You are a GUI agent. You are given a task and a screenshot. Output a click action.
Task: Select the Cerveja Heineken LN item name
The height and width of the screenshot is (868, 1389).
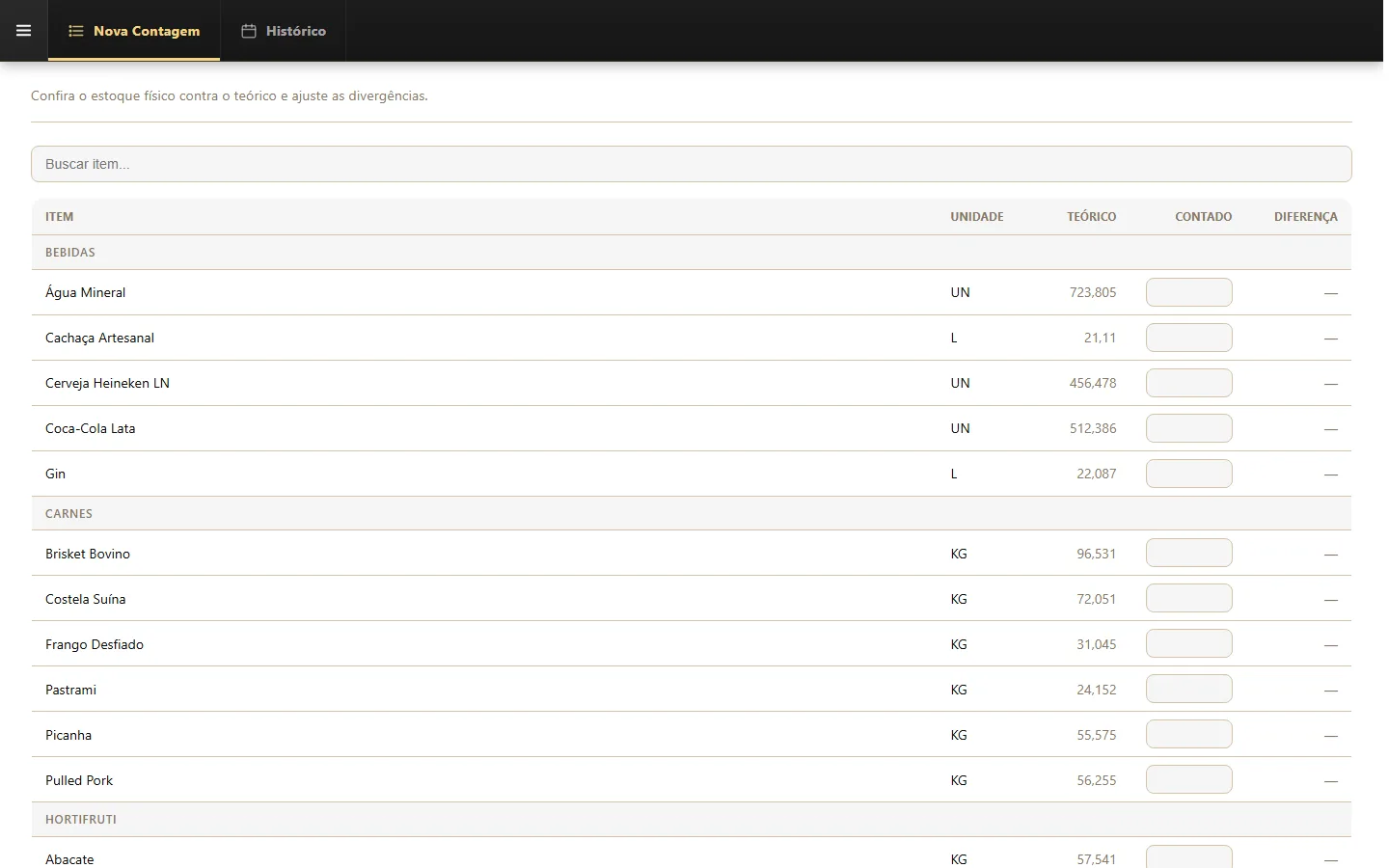pos(107,383)
